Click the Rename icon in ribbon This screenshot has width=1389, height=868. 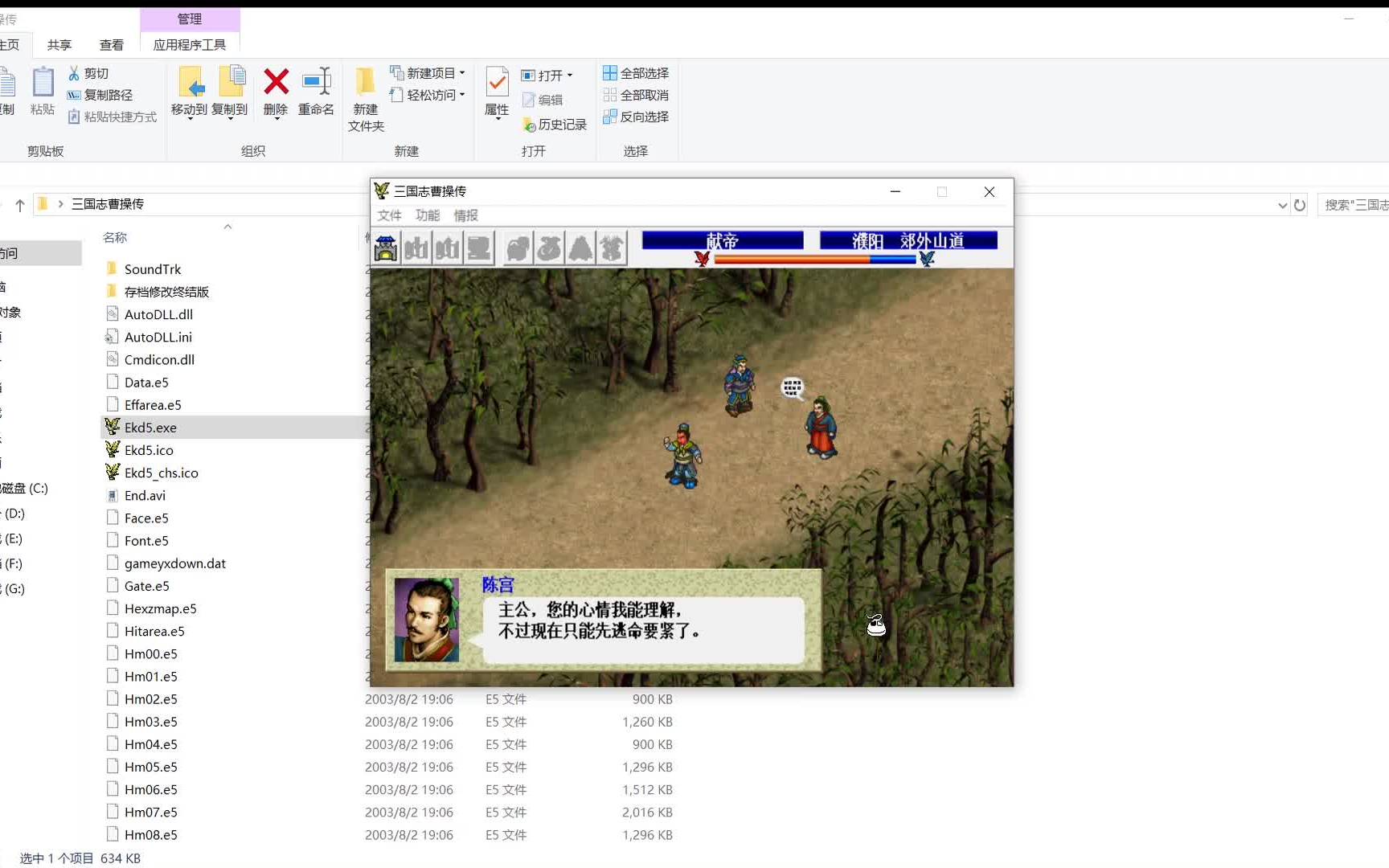point(316,81)
